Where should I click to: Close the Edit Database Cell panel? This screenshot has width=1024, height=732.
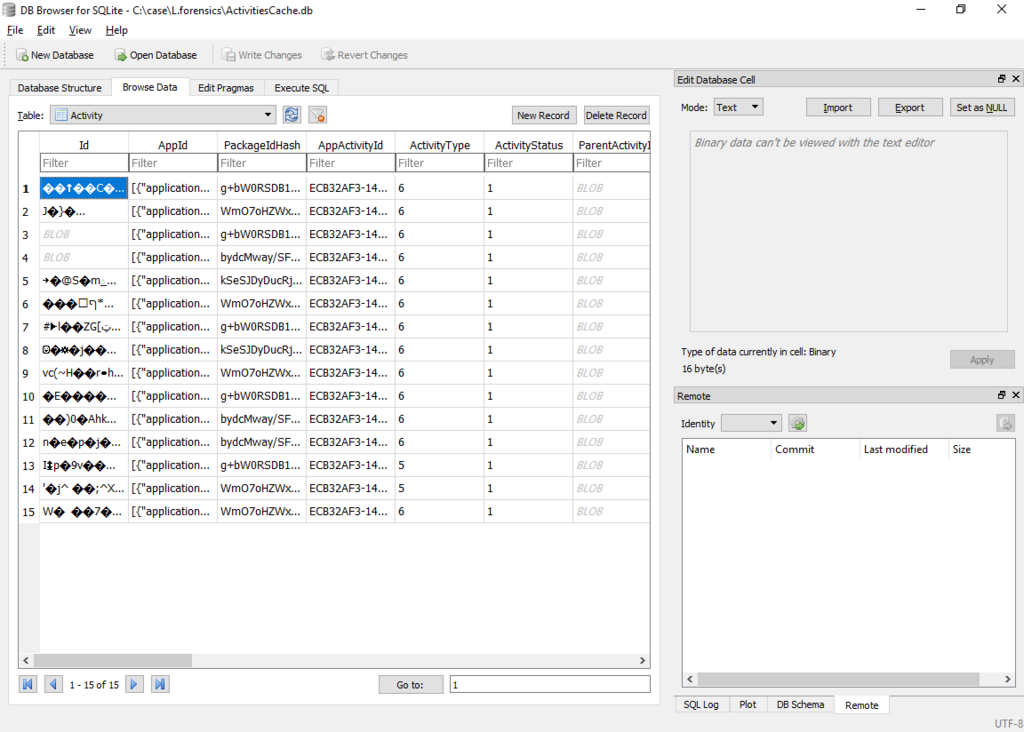[x=1016, y=79]
